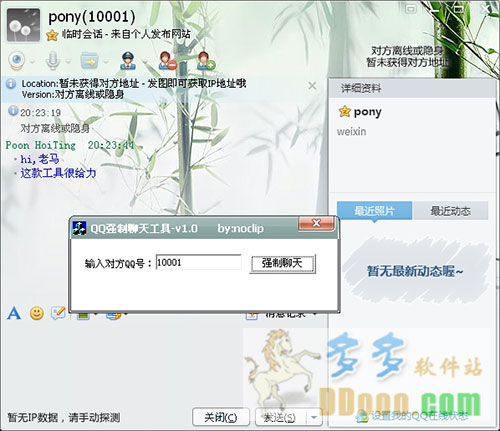Dismiss the Location info notification bar
500x431 pixels.
click(x=312, y=86)
